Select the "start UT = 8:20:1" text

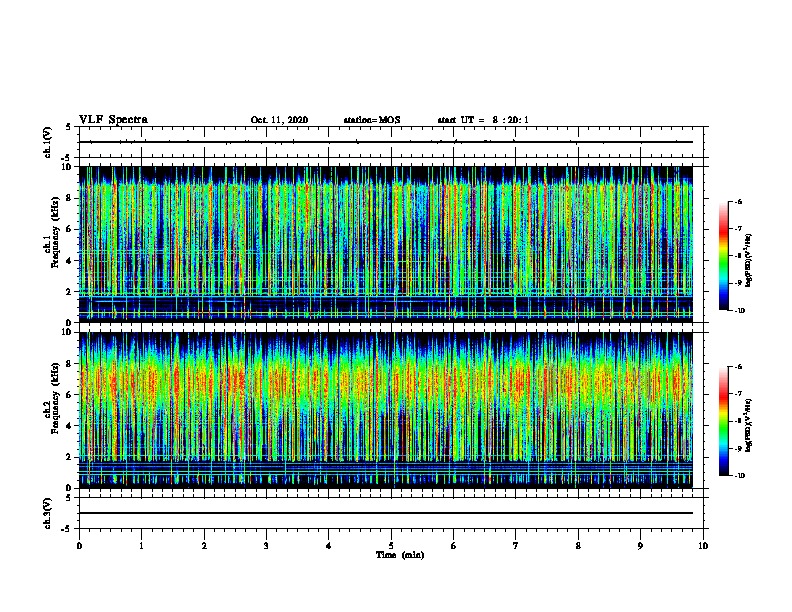tap(483, 120)
